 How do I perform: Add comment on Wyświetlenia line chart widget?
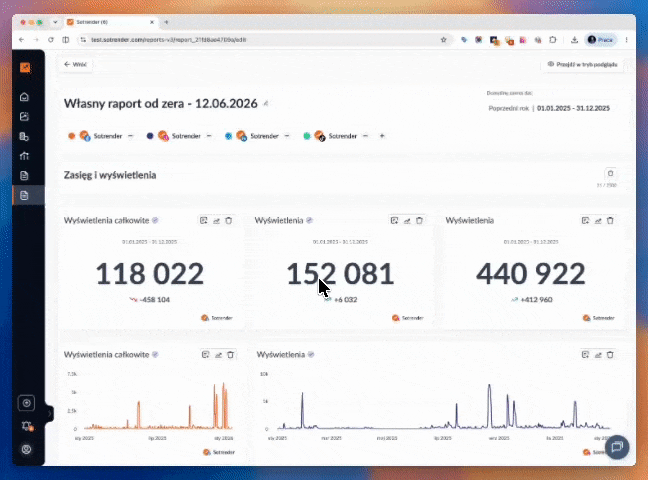(x=585, y=355)
